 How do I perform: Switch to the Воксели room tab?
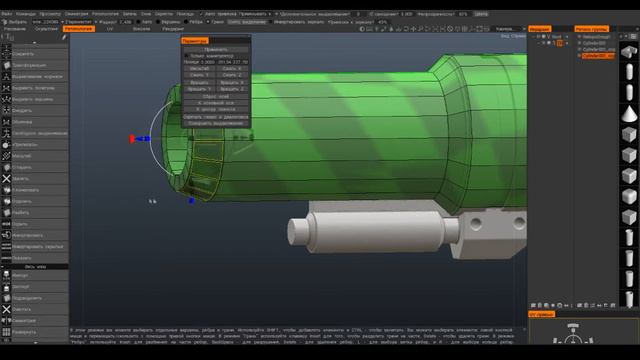[x=141, y=29]
